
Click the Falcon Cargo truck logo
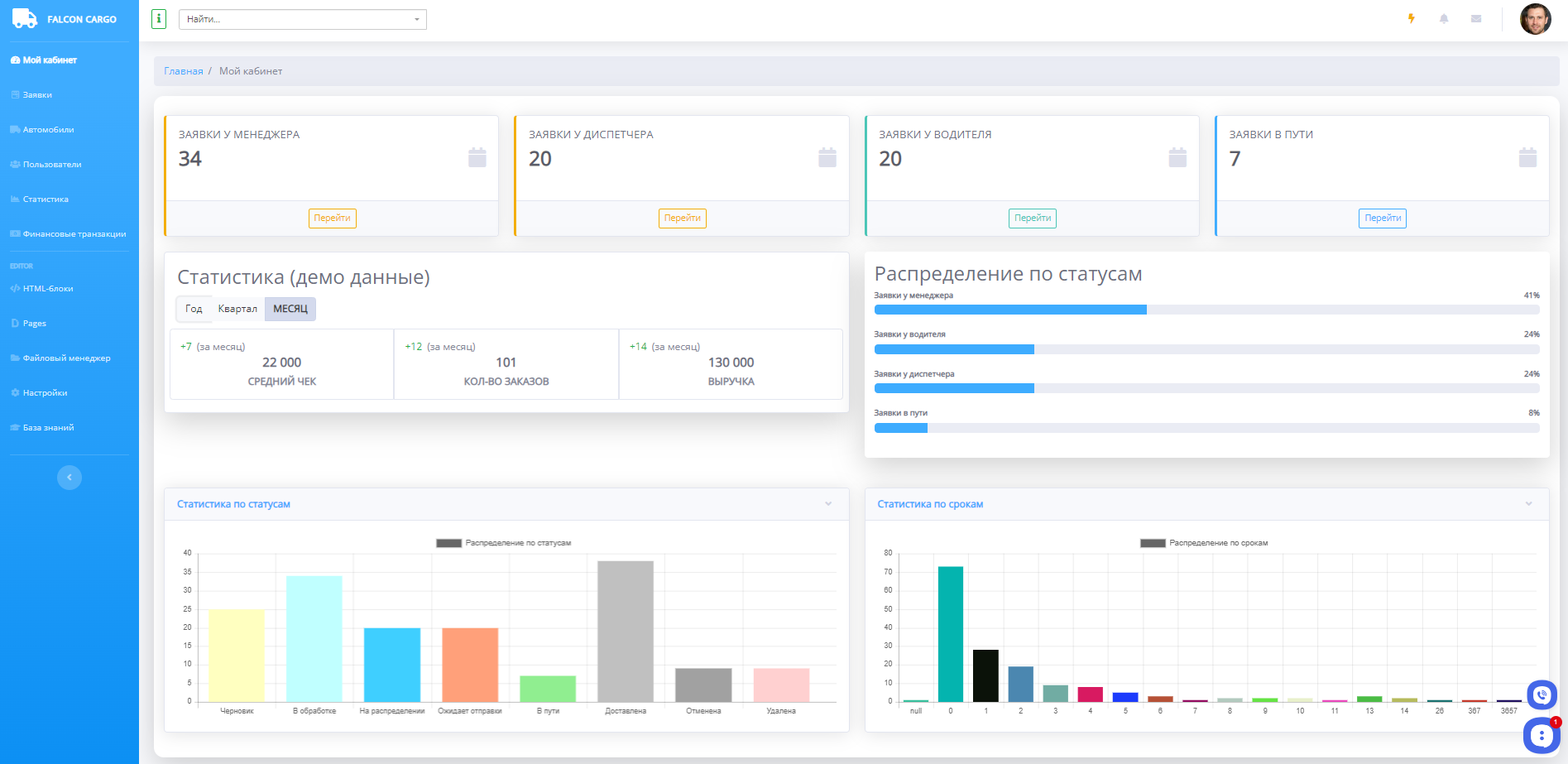point(25,19)
